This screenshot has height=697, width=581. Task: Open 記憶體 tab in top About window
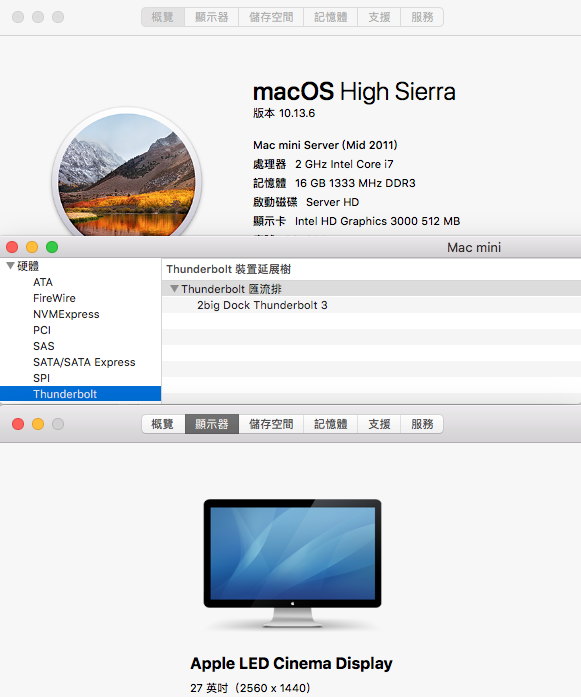pos(330,17)
